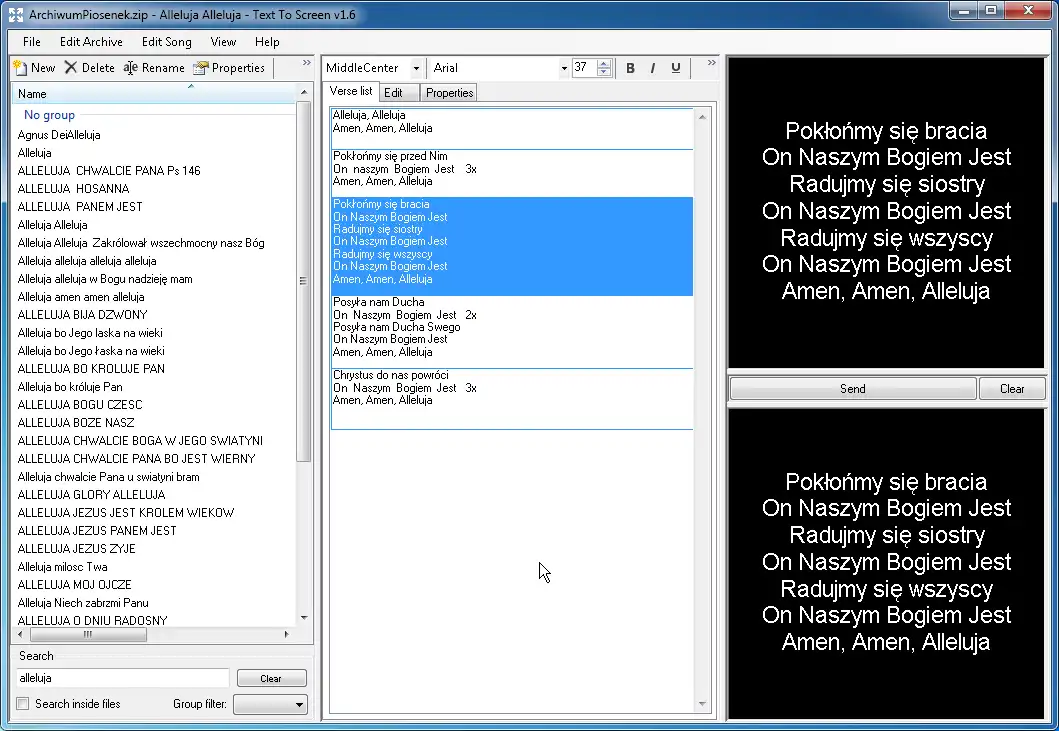
Task: Open the Help menu
Action: pos(267,42)
